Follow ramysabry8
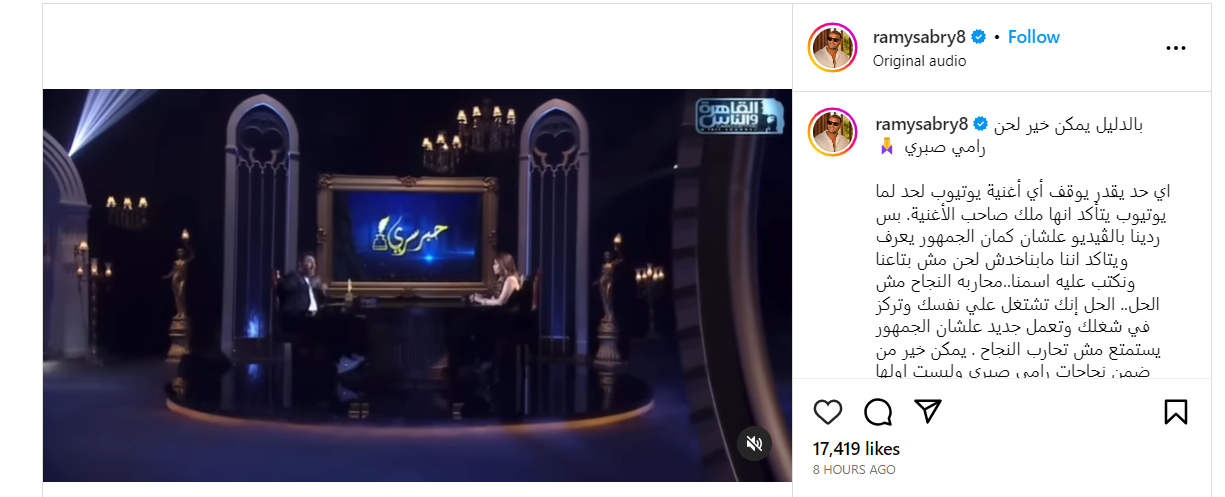Screen dimensions: 1225x497 [1033, 37]
